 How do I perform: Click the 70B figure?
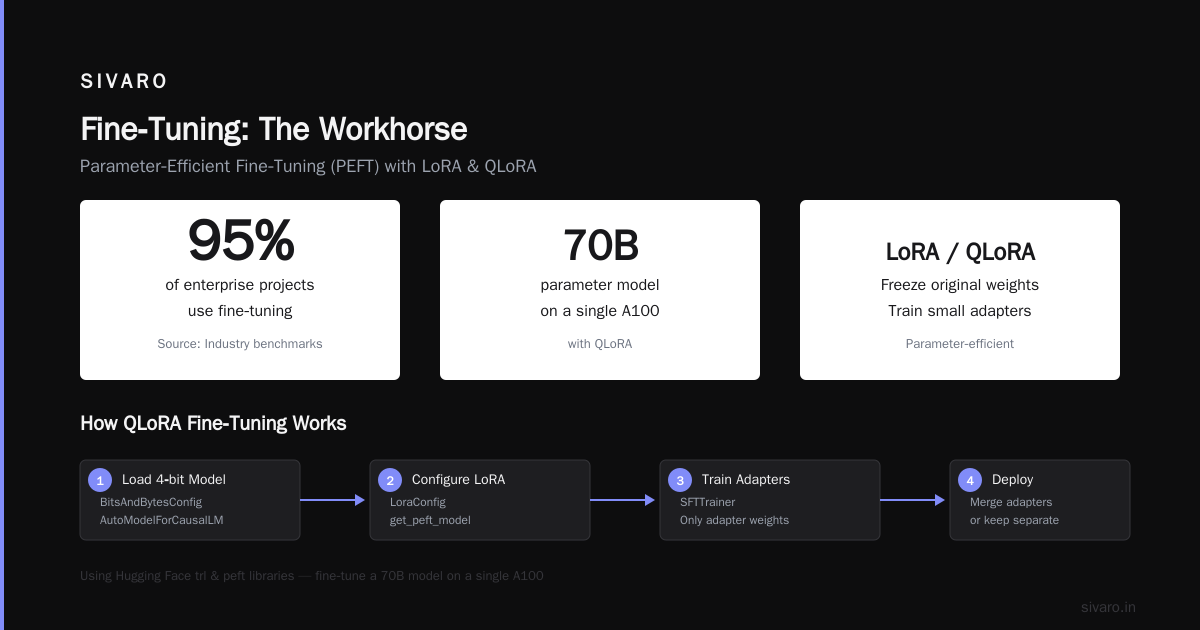click(600, 244)
